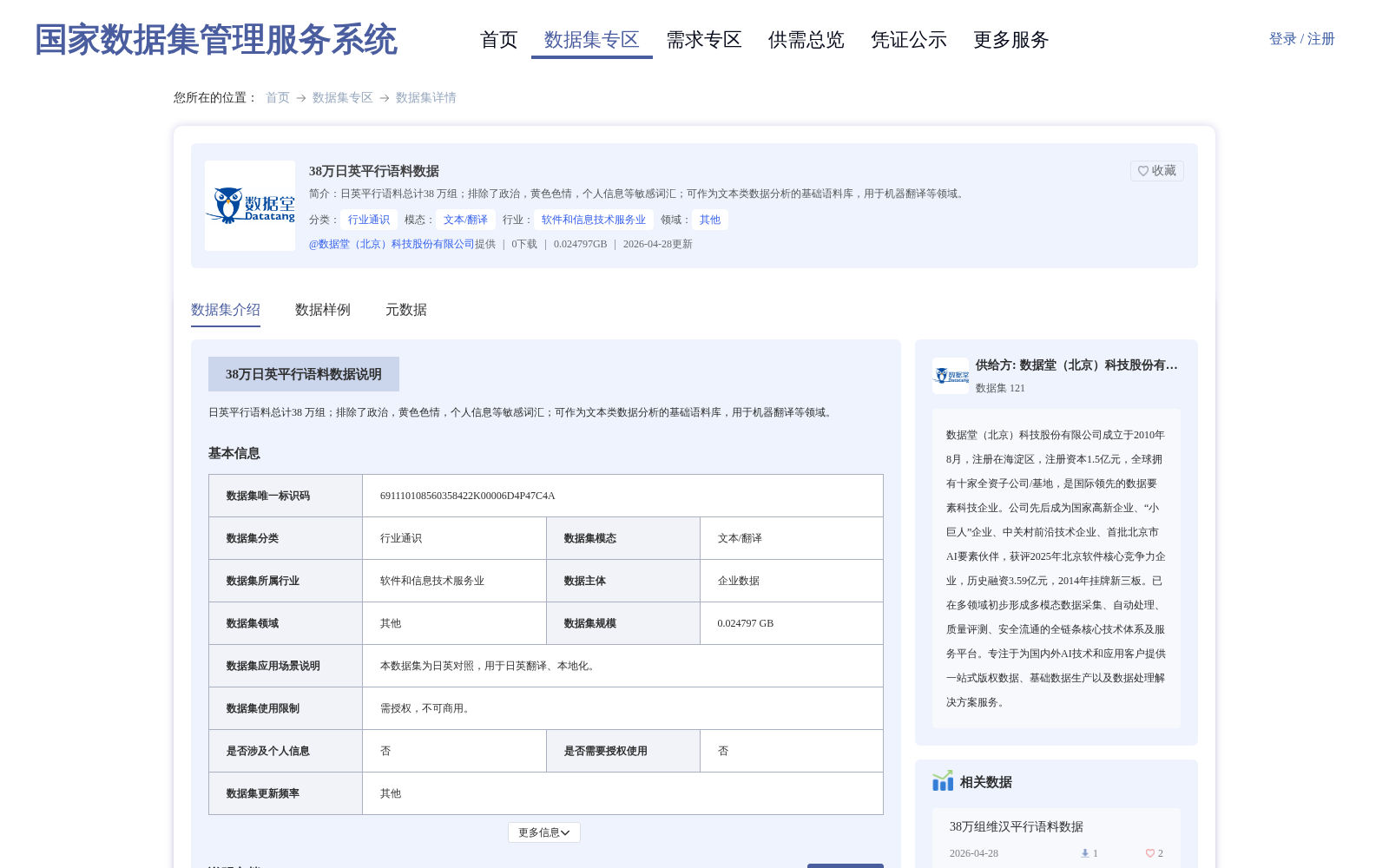Click the heart icon in 收藏 button
Image resolution: width=1389 pixels, height=868 pixels.
[1143, 171]
